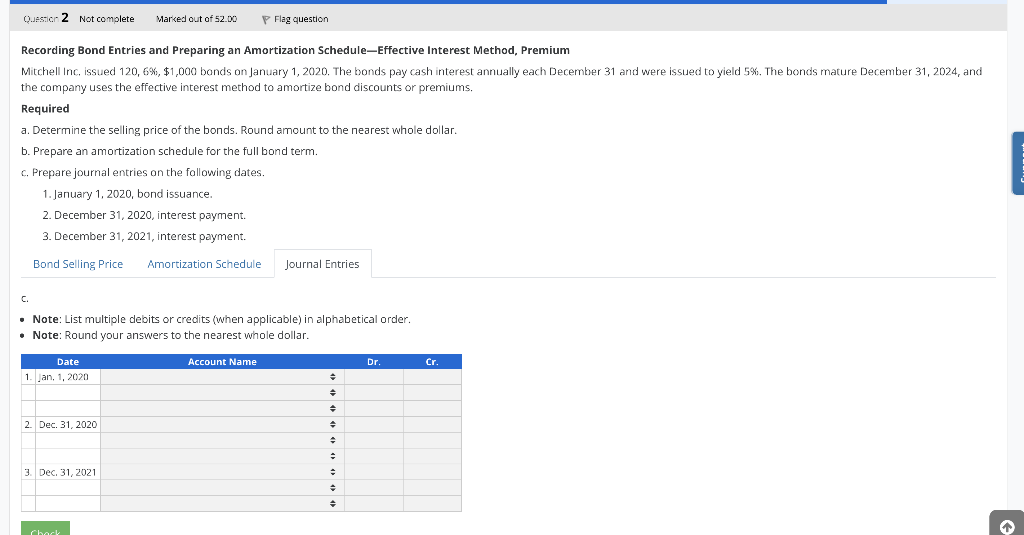Open third Account Name dropdown under Jan. 1, 2020
This screenshot has width=1024, height=535.
[222, 408]
